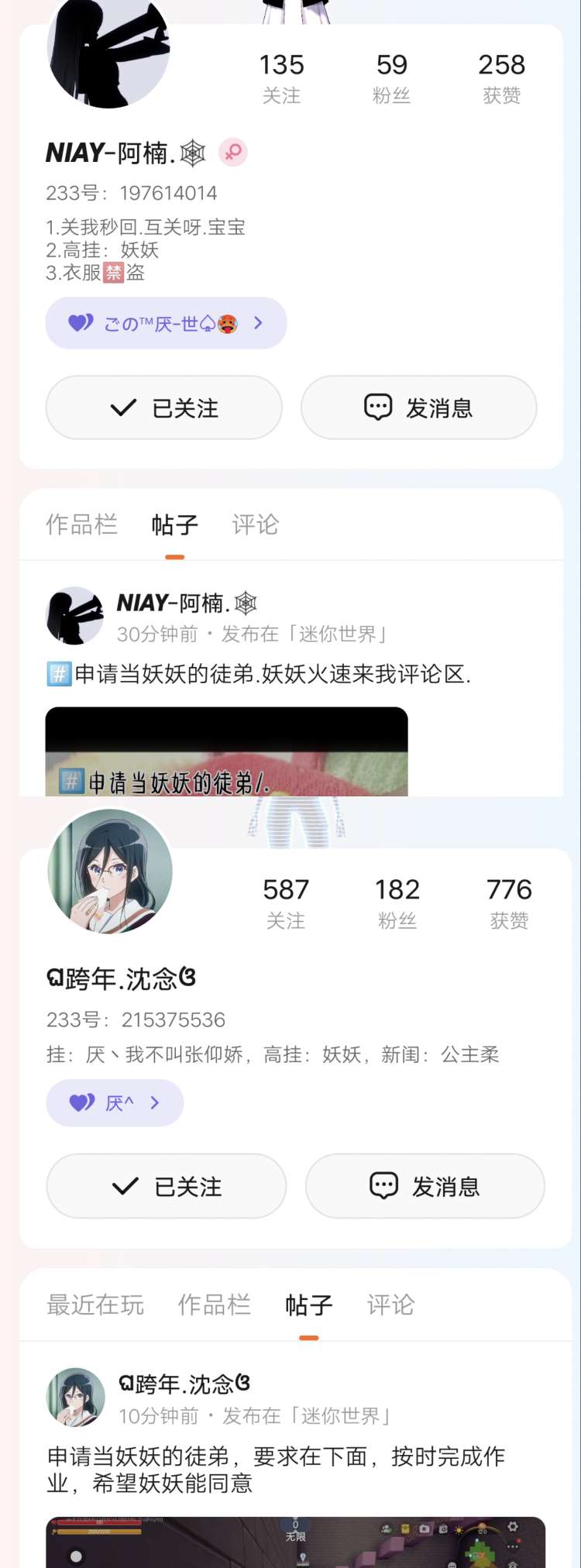
Task: Expand the 厌^ couple tag chevron
Action: tap(155, 1102)
